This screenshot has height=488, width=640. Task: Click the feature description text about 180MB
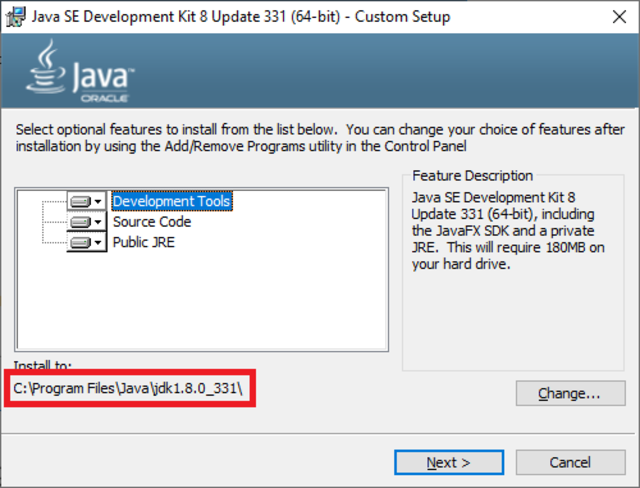click(508, 231)
